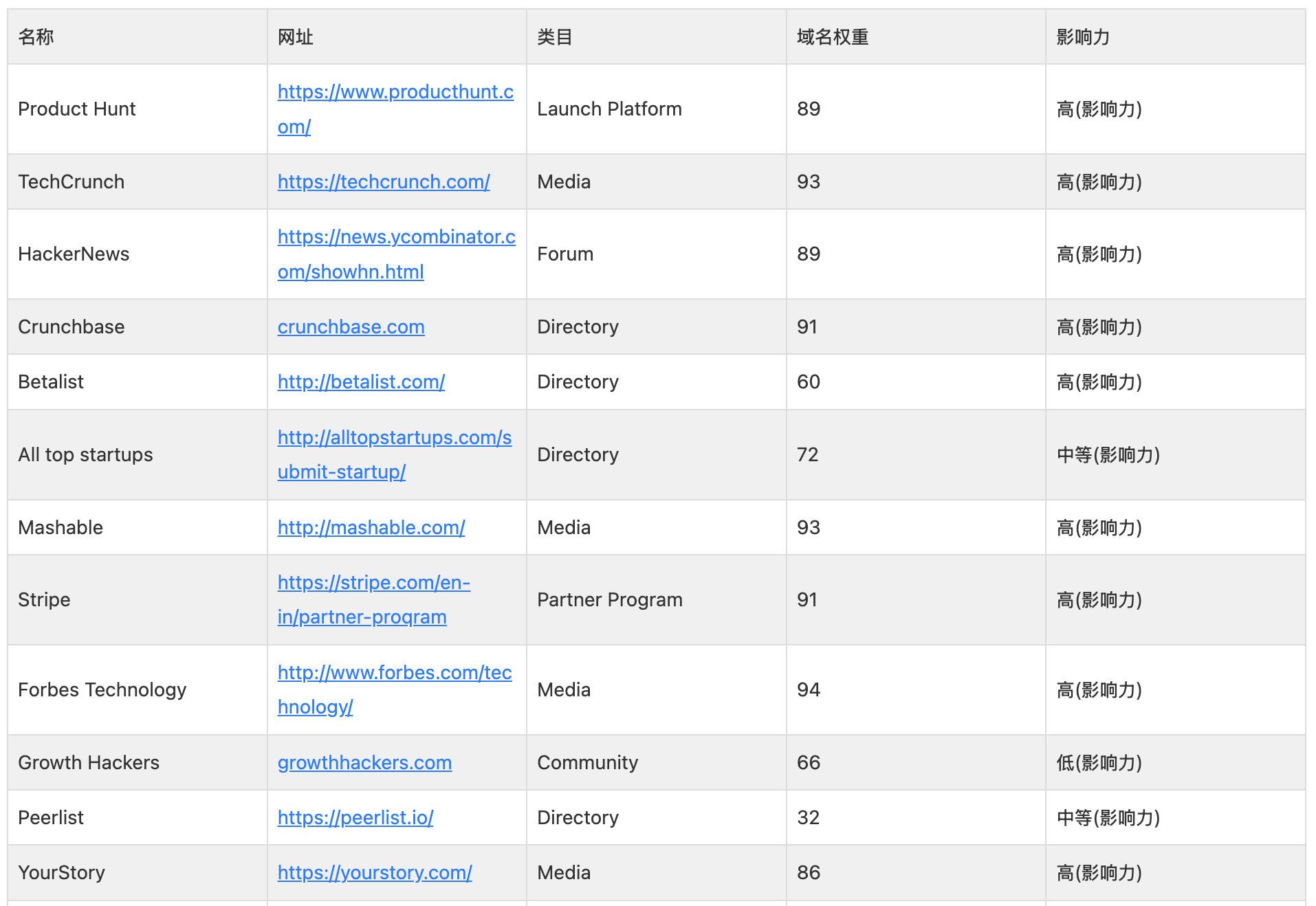The height and width of the screenshot is (906, 1316).
Task: Click Peerlist's 中等(影响力) cell
Action: tap(1176, 817)
